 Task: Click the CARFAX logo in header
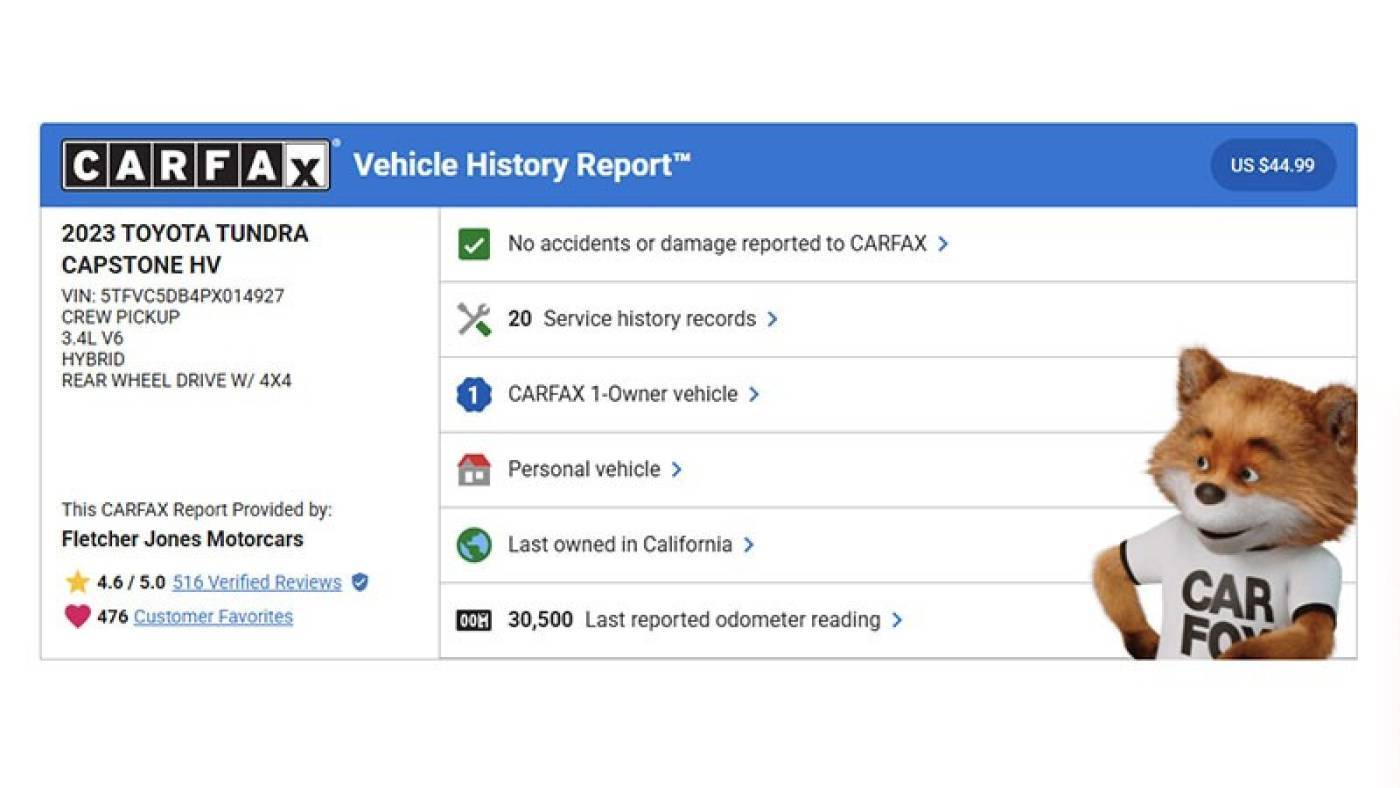click(196, 165)
